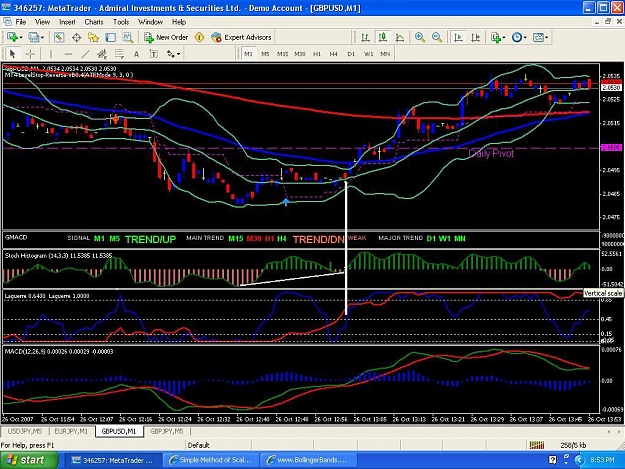This screenshot has height=469, width=625.
Task: Switch chart to line chart mode
Action: pos(399,37)
